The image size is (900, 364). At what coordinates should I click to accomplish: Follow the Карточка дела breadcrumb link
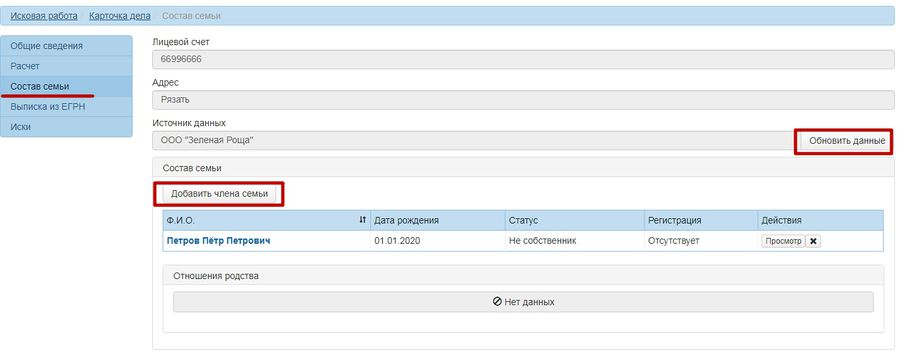120,16
